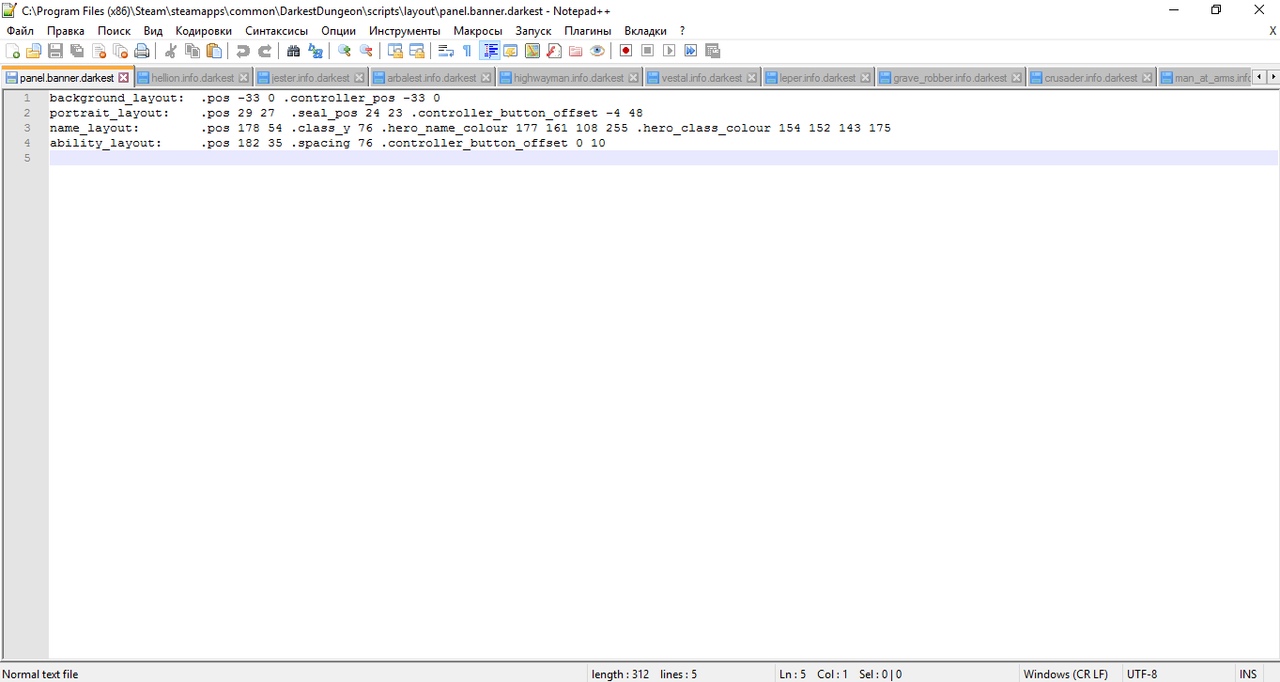Open the Вкладки menu
Image resolution: width=1280 pixels, height=682 pixels.
pos(645,31)
